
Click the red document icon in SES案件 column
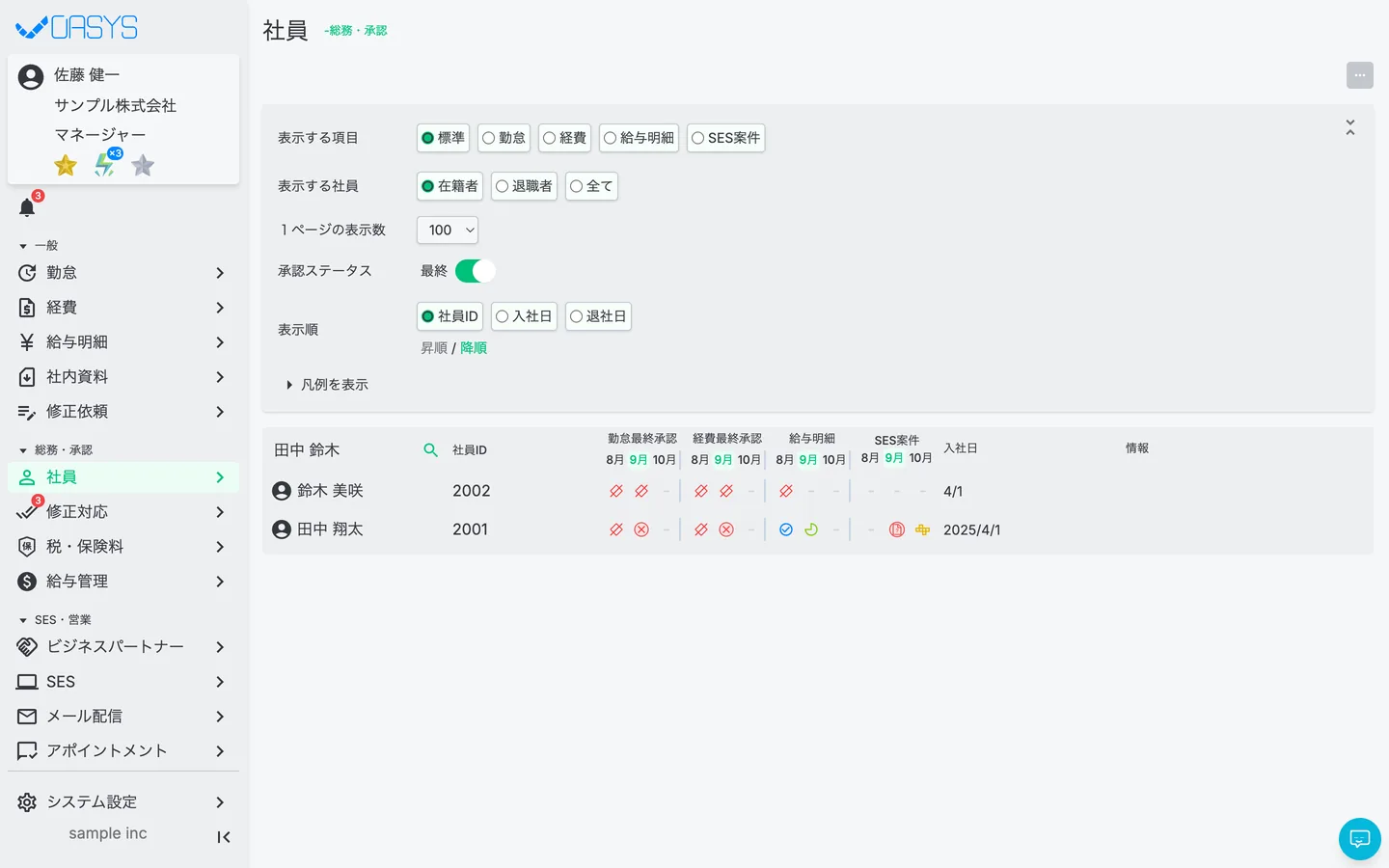click(x=897, y=529)
